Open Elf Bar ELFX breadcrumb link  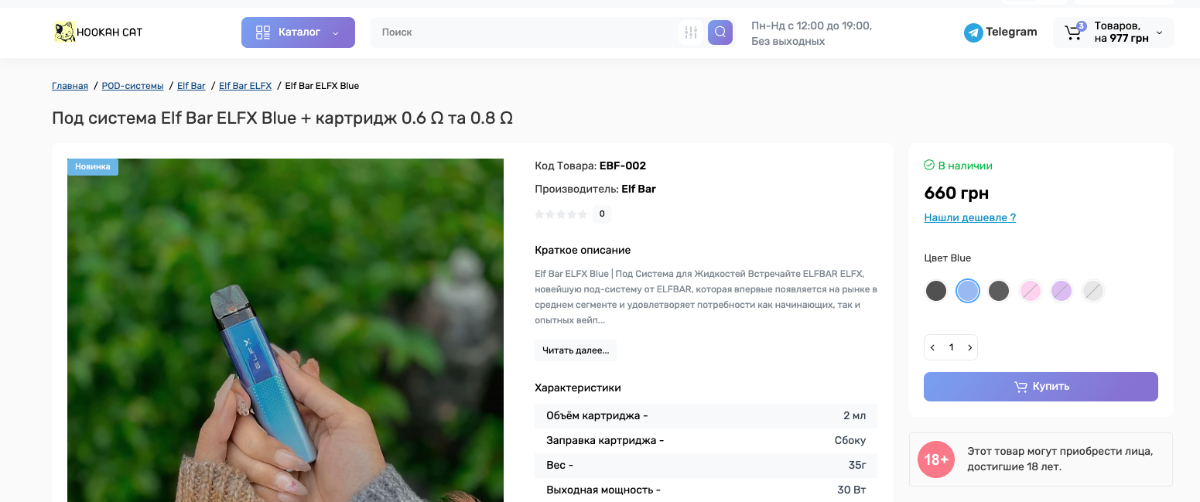pyautogui.click(x=245, y=86)
